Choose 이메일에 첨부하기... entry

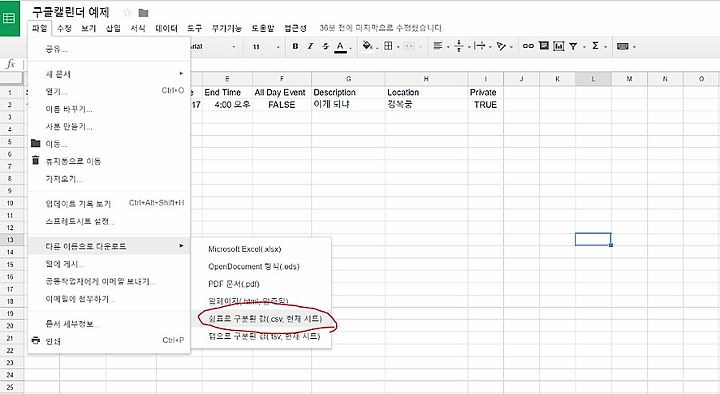point(109,299)
